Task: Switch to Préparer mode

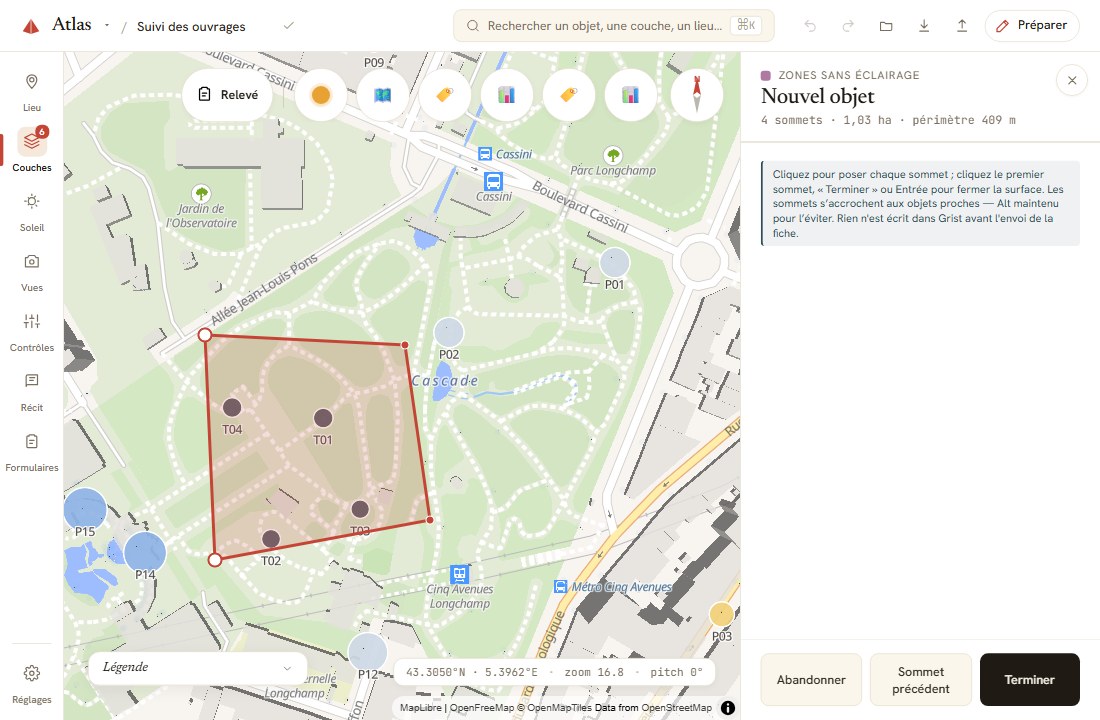Action: 1032,25
